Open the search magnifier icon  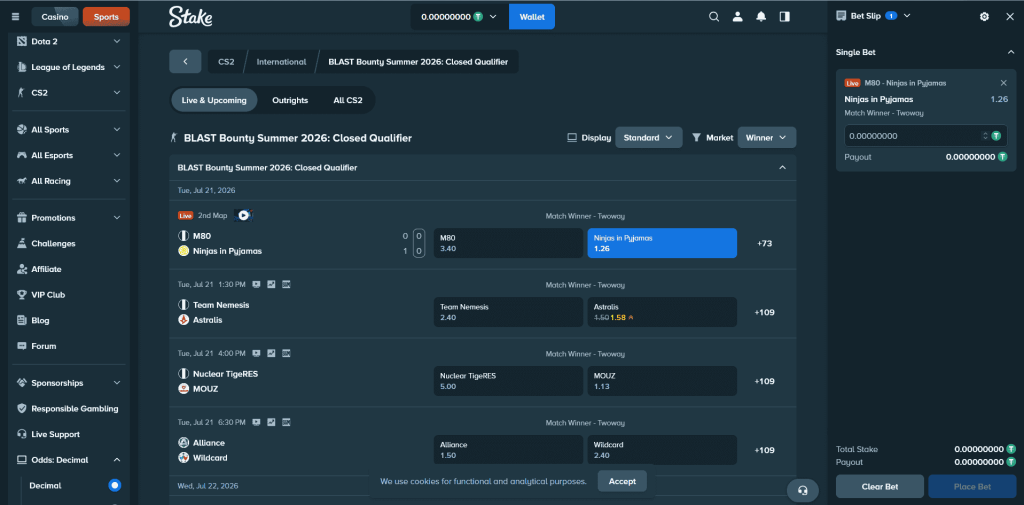point(714,17)
